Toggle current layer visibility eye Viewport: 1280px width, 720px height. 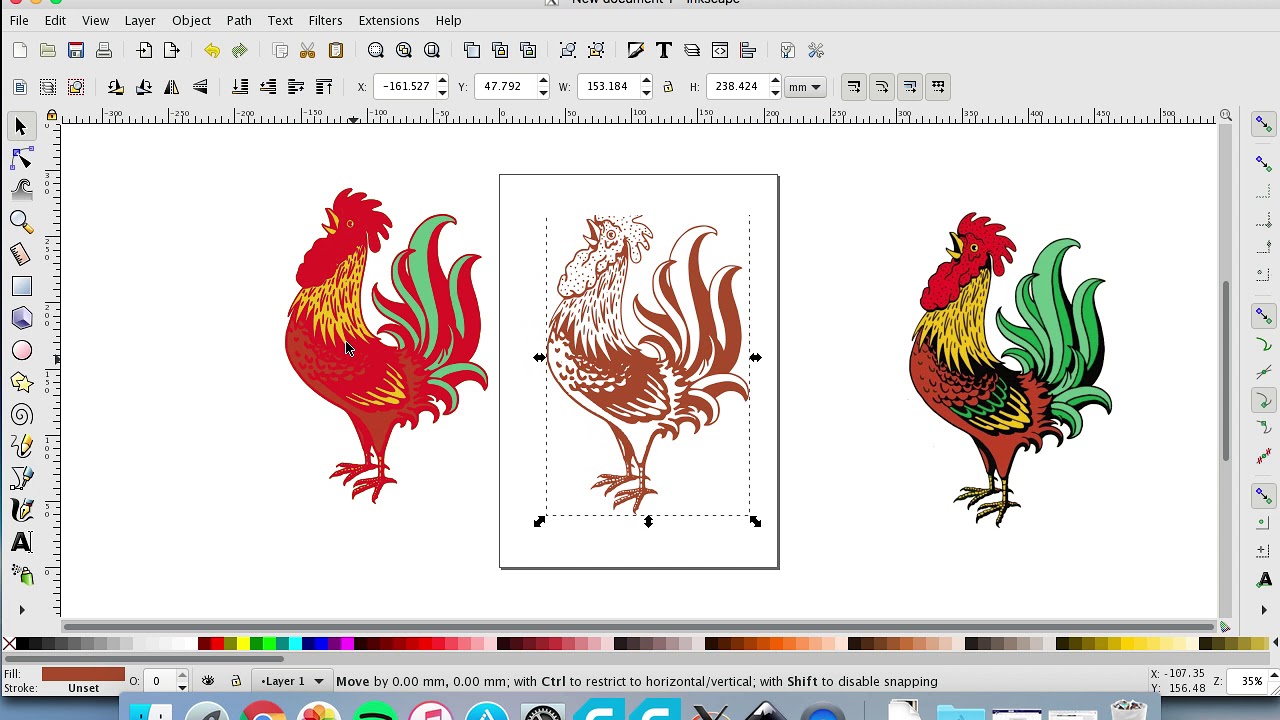point(208,681)
